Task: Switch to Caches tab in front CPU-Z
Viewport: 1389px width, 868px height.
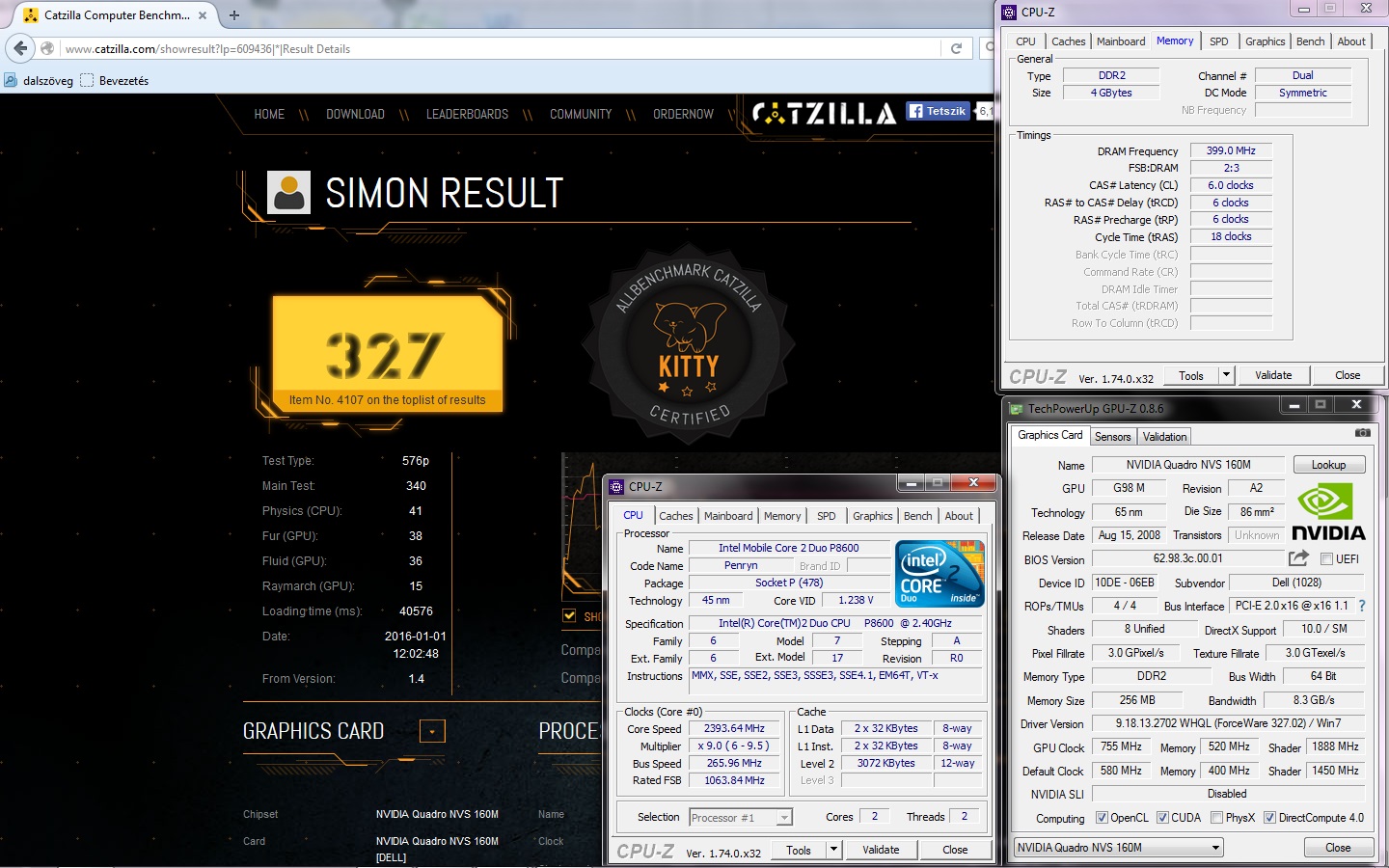Action: tap(675, 516)
